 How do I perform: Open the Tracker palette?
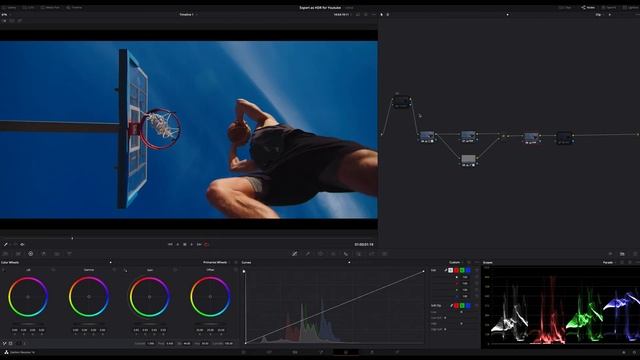[333, 254]
